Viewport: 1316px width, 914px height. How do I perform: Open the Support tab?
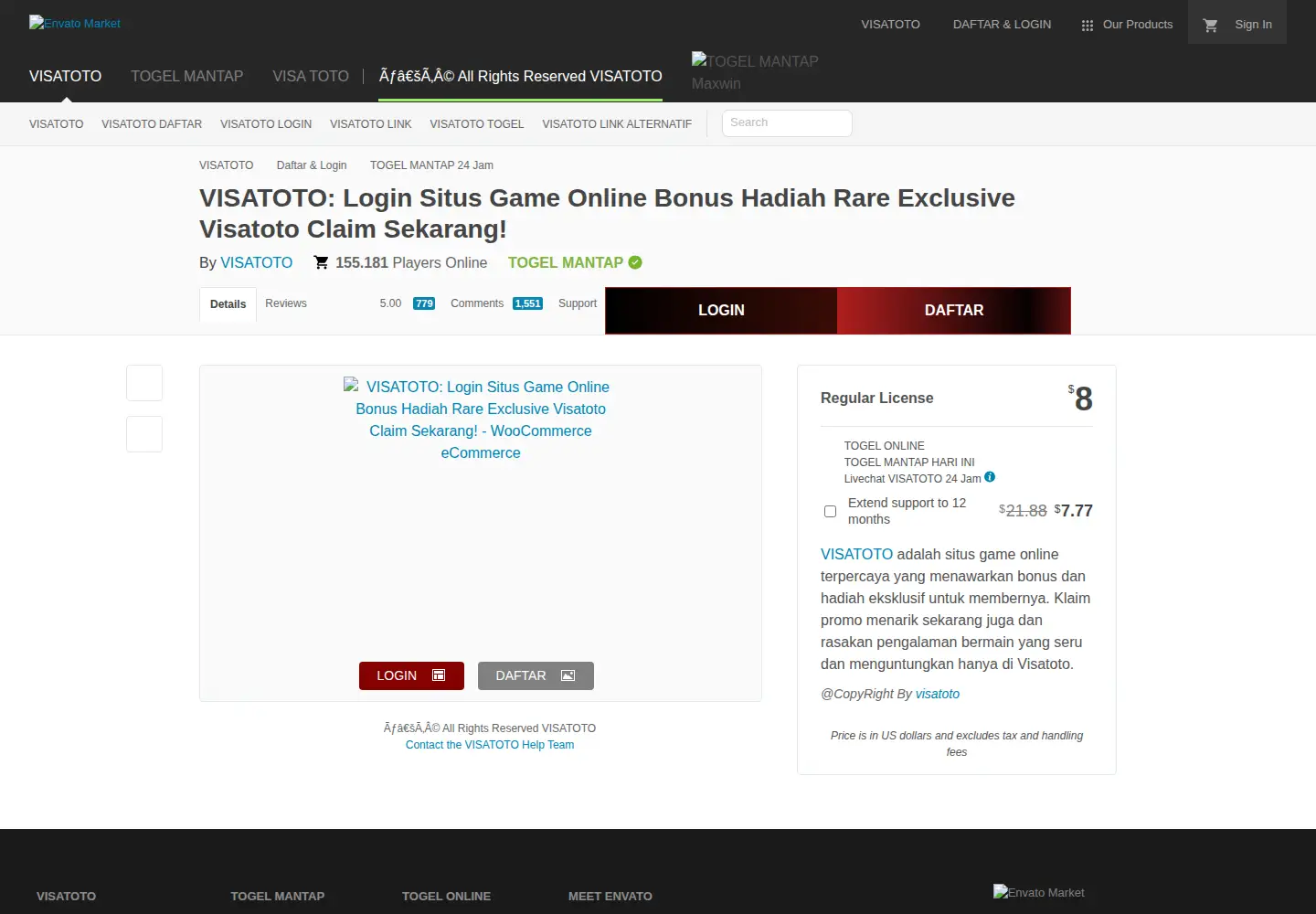(578, 303)
